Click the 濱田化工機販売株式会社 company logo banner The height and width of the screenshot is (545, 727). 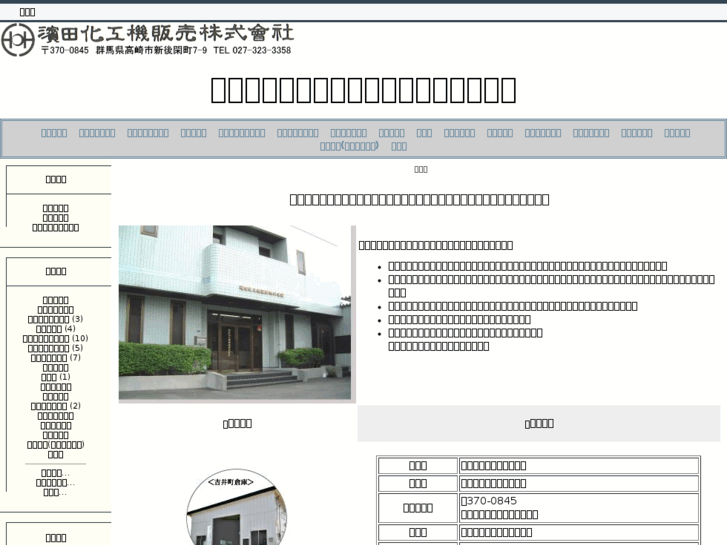[148, 40]
